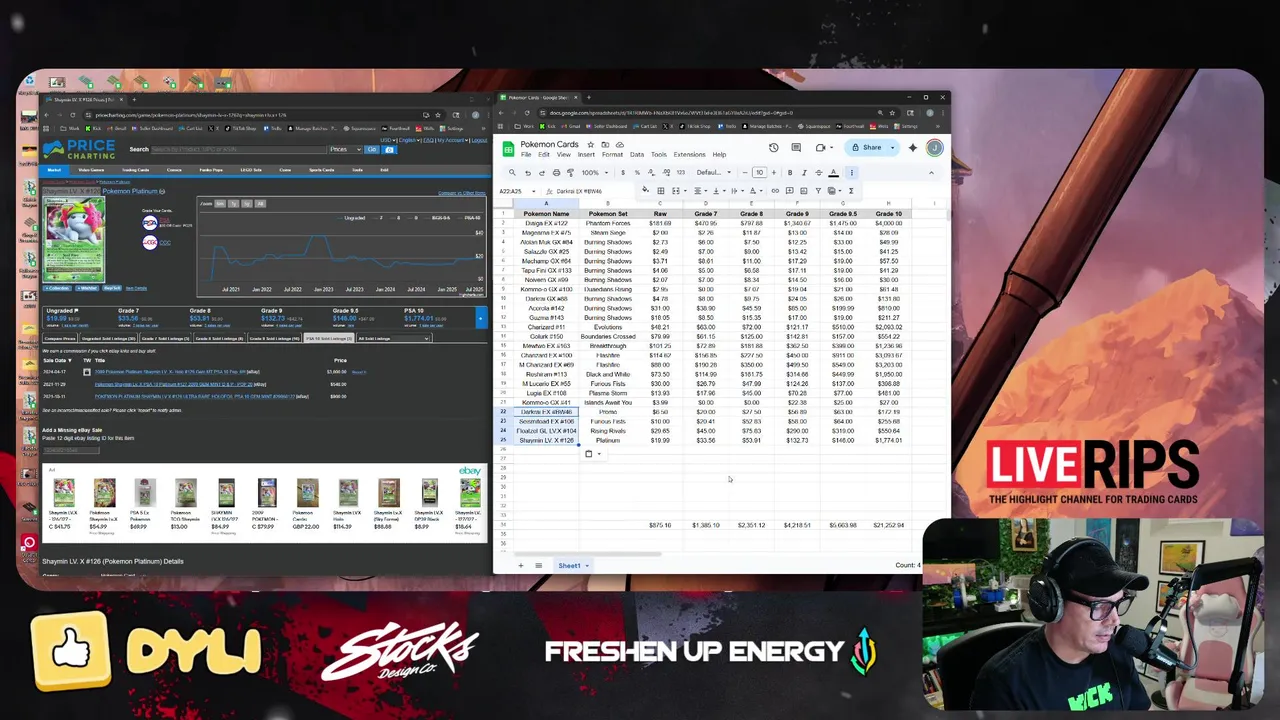Apply percent format in Sheets toolbar

[637, 173]
